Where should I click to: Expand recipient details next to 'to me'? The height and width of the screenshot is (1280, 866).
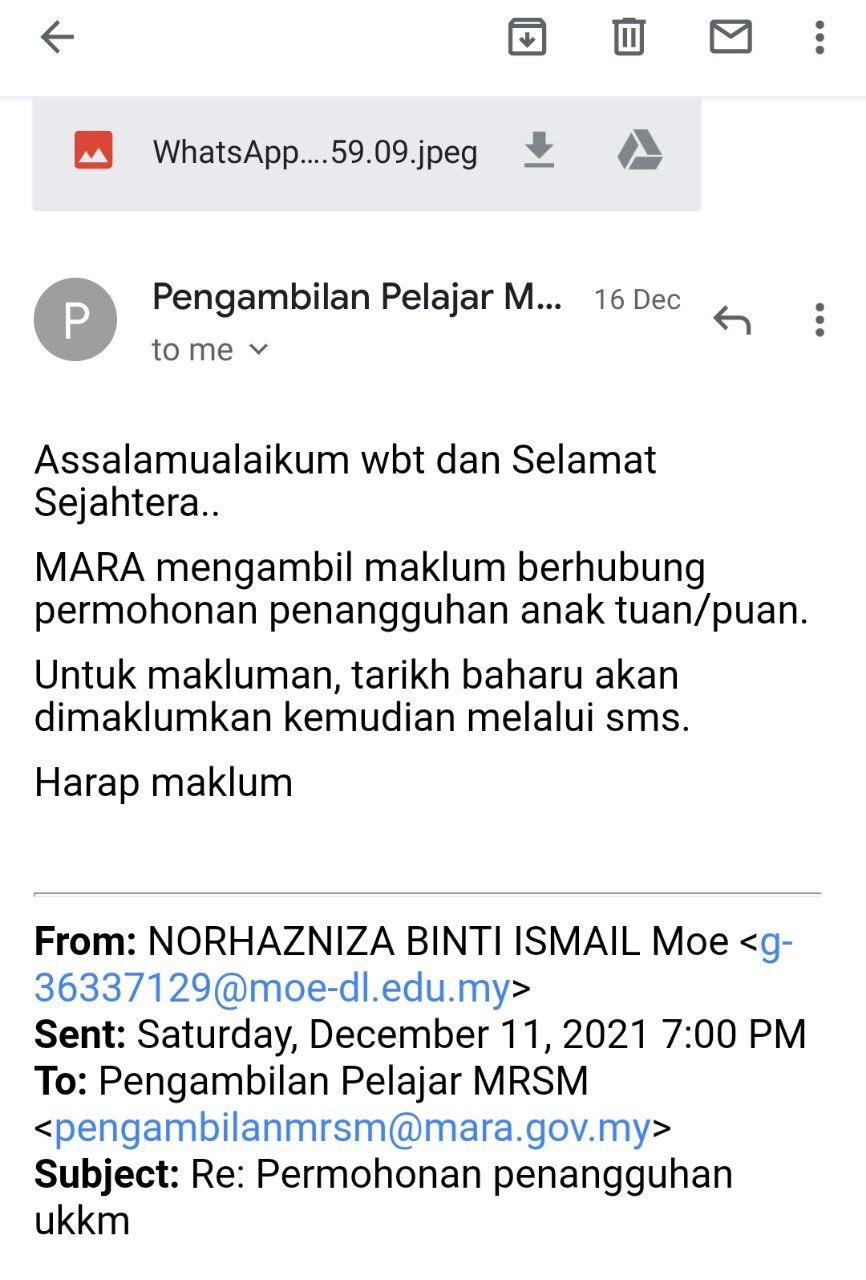259,350
